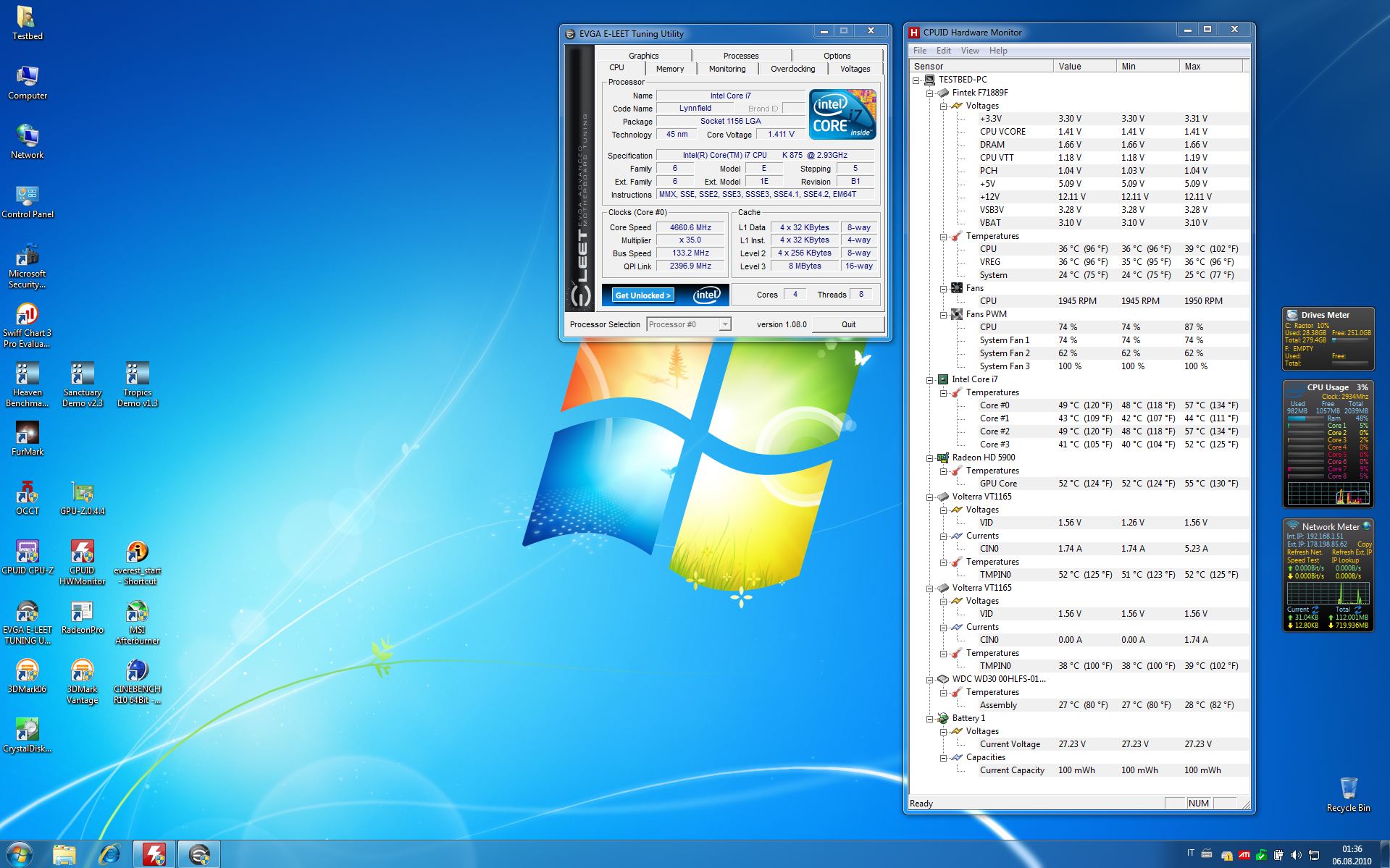Launch OCCT desktop icon
Screen dimensions: 1390x868
tap(27, 497)
